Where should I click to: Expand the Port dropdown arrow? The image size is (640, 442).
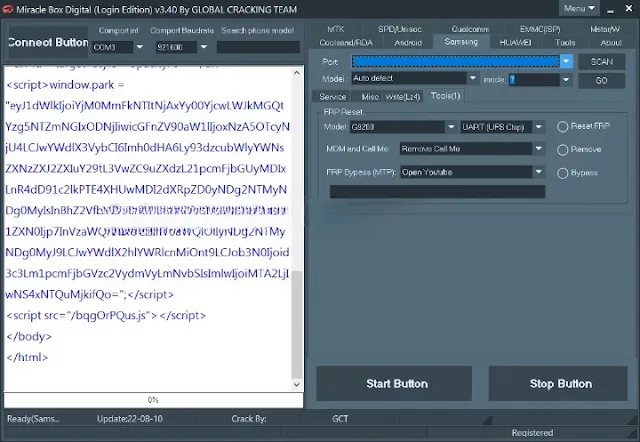pos(566,62)
